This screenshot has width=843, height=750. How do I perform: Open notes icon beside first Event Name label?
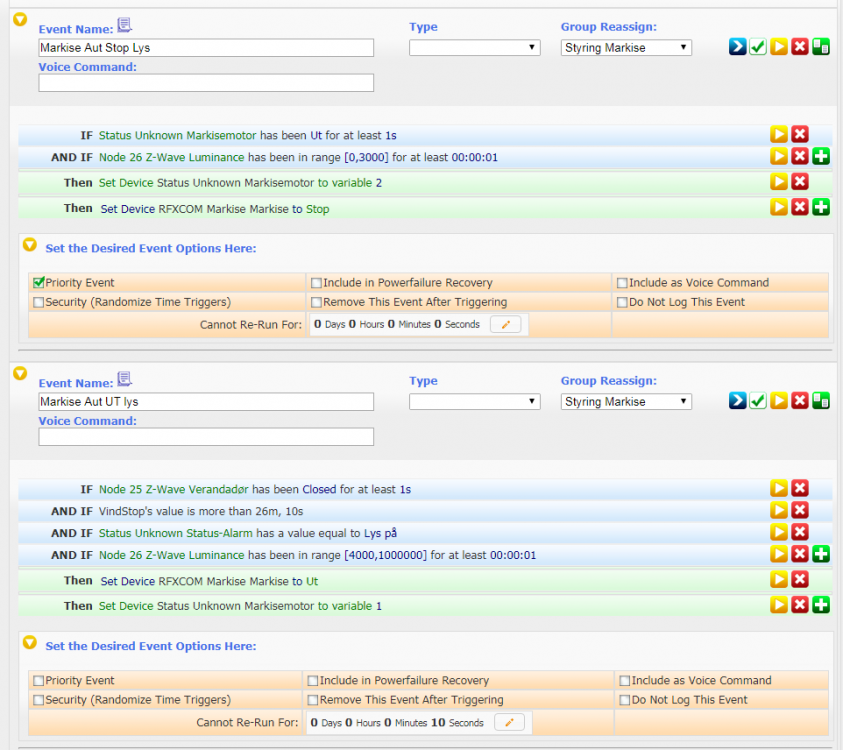click(x=125, y=25)
